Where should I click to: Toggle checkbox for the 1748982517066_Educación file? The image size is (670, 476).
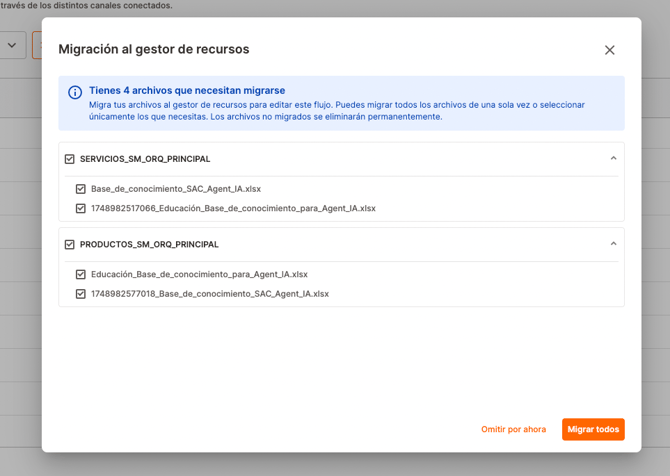pyautogui.click(x=81, y=209)
